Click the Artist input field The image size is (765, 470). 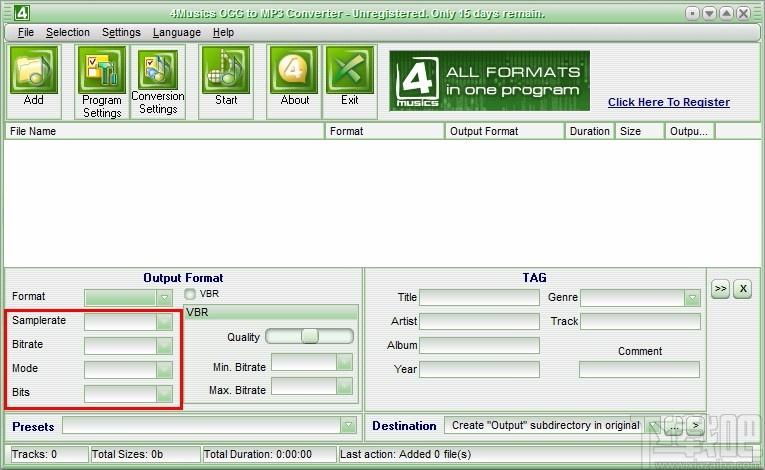(x=479, y=321)
